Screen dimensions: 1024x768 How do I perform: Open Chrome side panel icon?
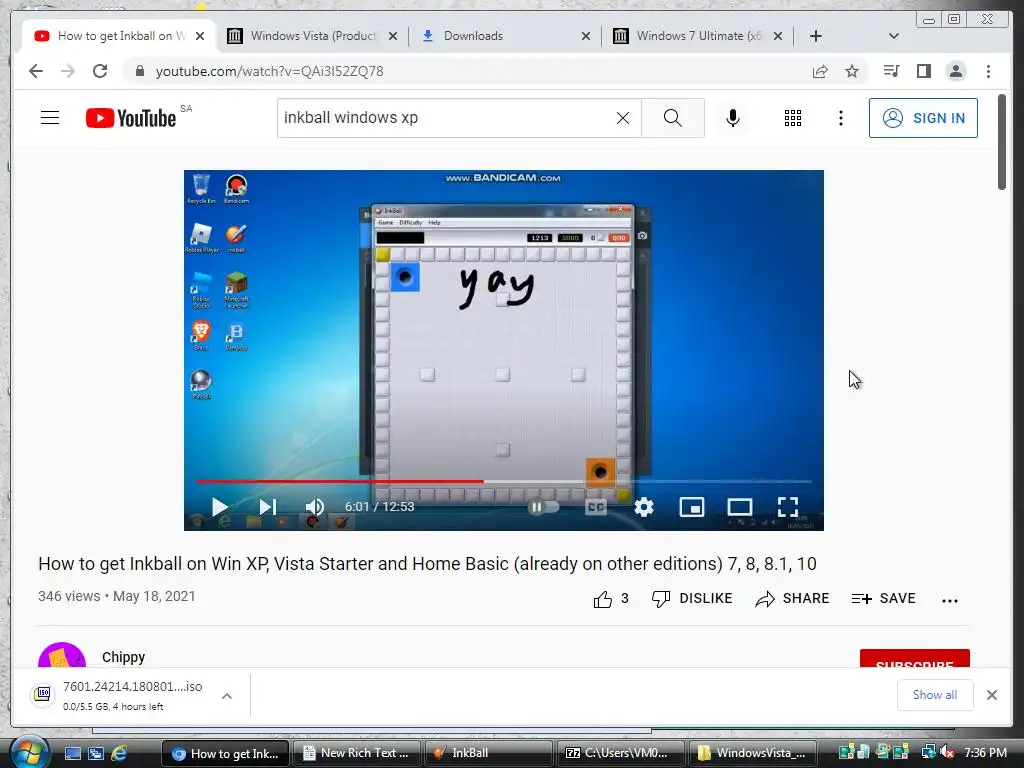coord(923,71)
